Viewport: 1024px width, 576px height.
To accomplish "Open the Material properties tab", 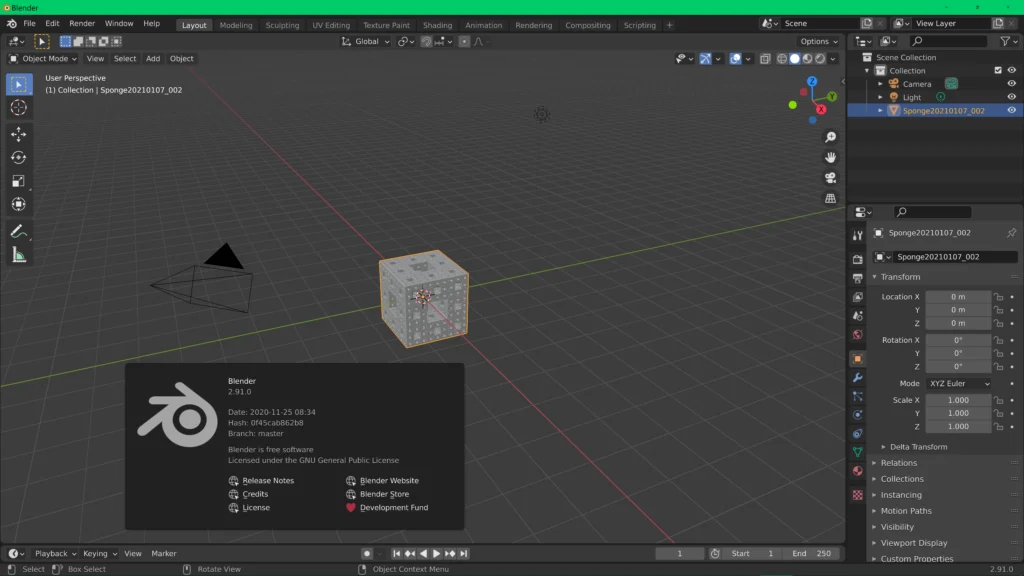I will click(857, 471).
